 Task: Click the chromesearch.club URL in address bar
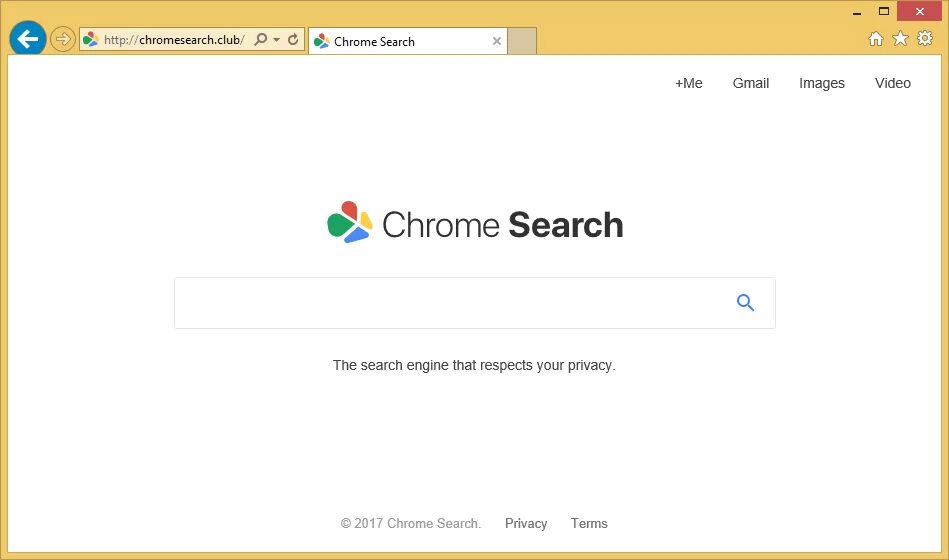pyautogui.click(x=174, y=40)
